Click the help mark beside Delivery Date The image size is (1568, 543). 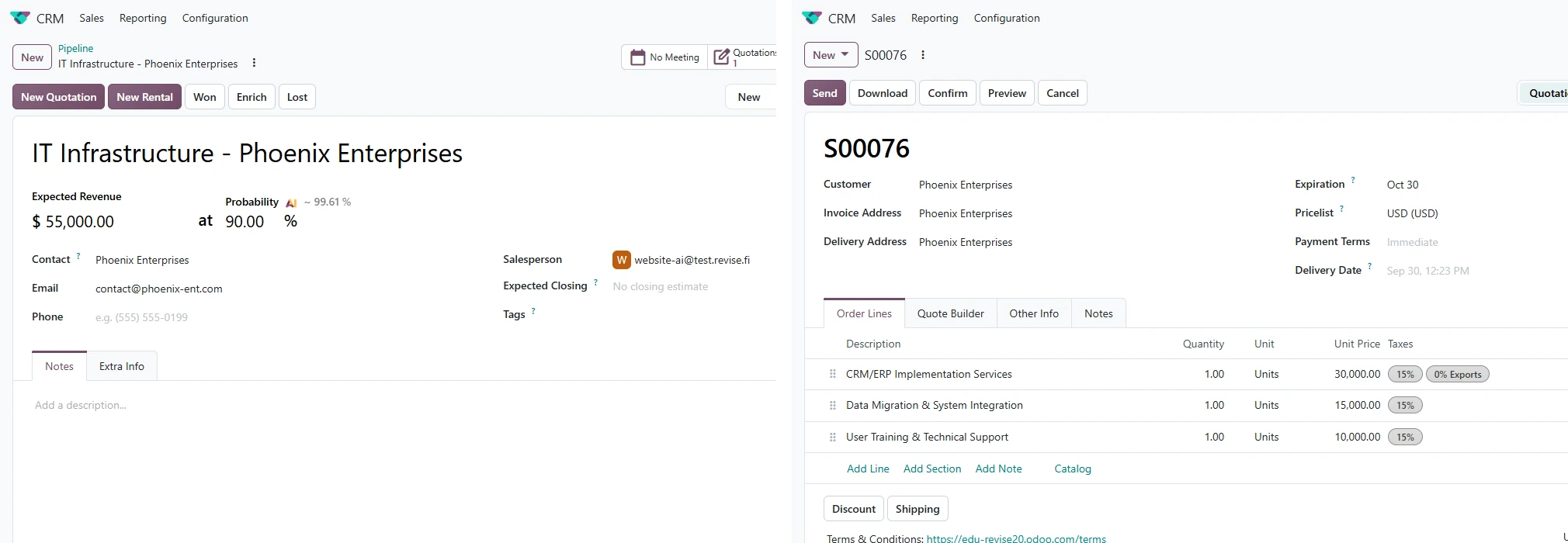click(x=1369, y=266)
